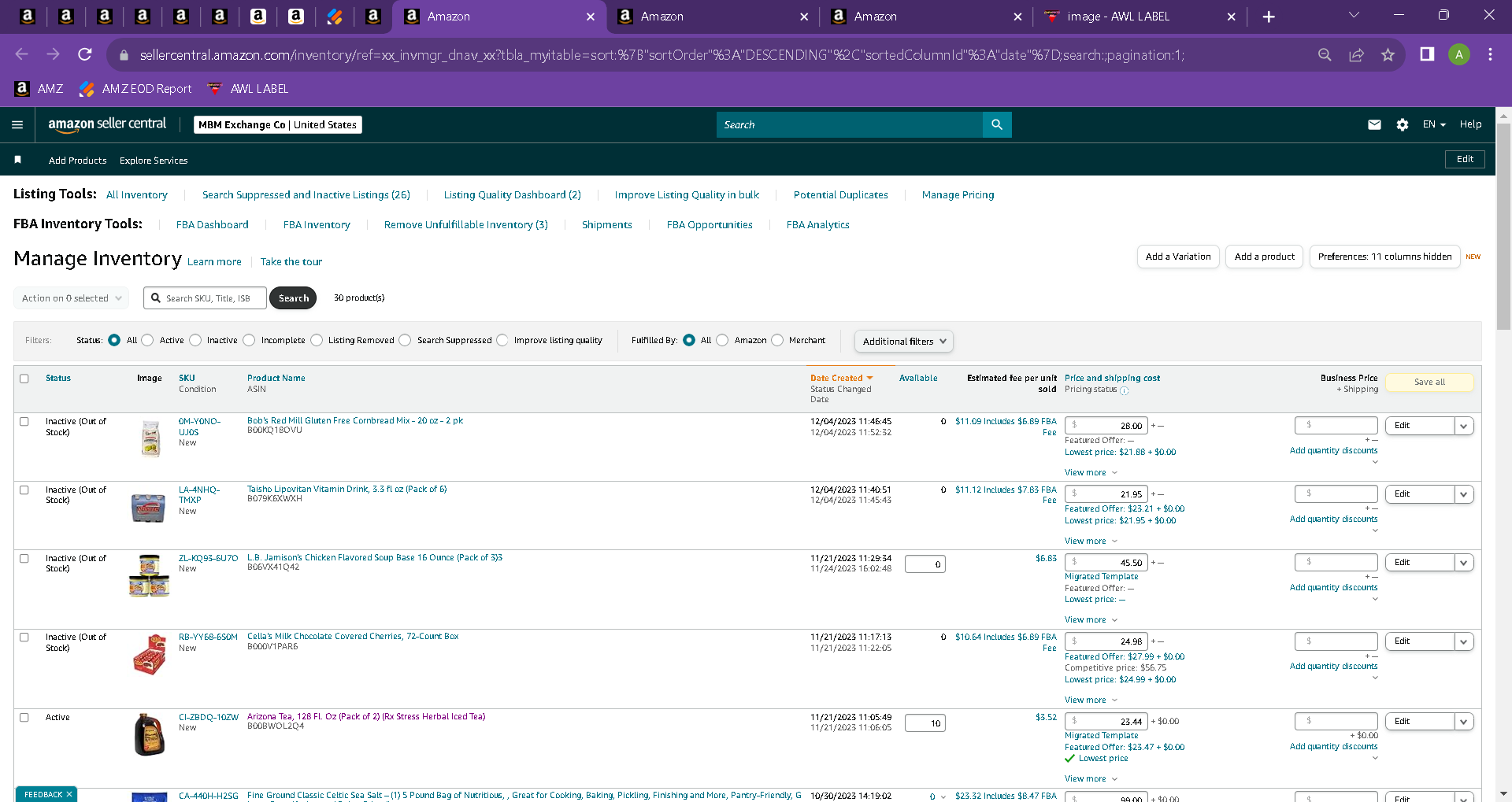Close the Feedback widget with X
This screenshot has width=1512, height=802.
click(69, 794)
